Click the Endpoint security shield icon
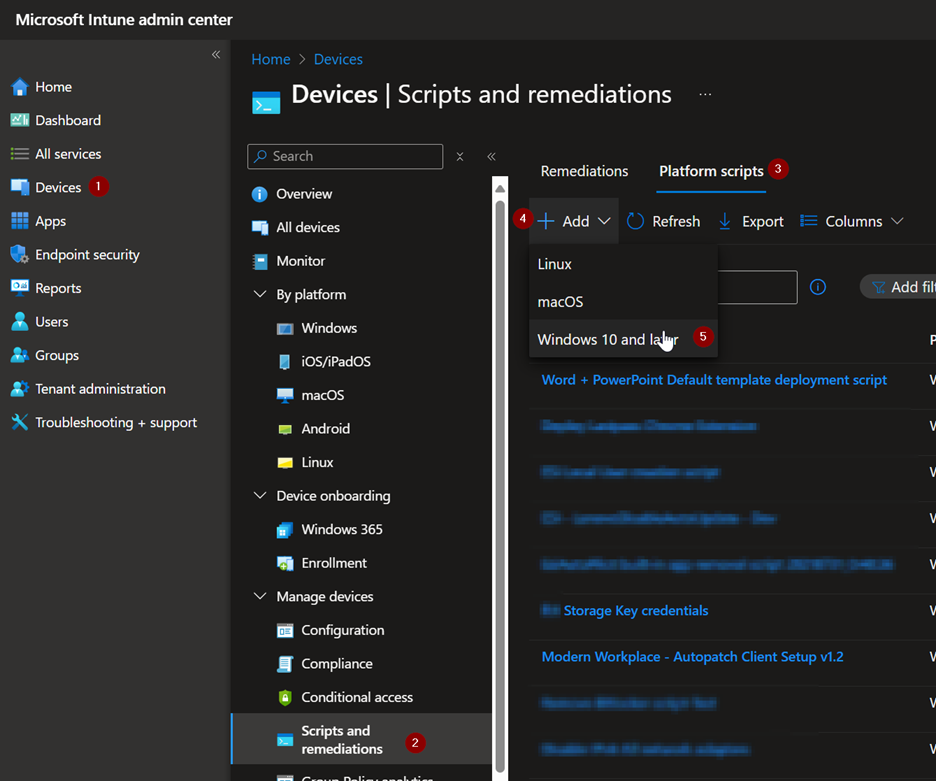 [x=19, y=254]
